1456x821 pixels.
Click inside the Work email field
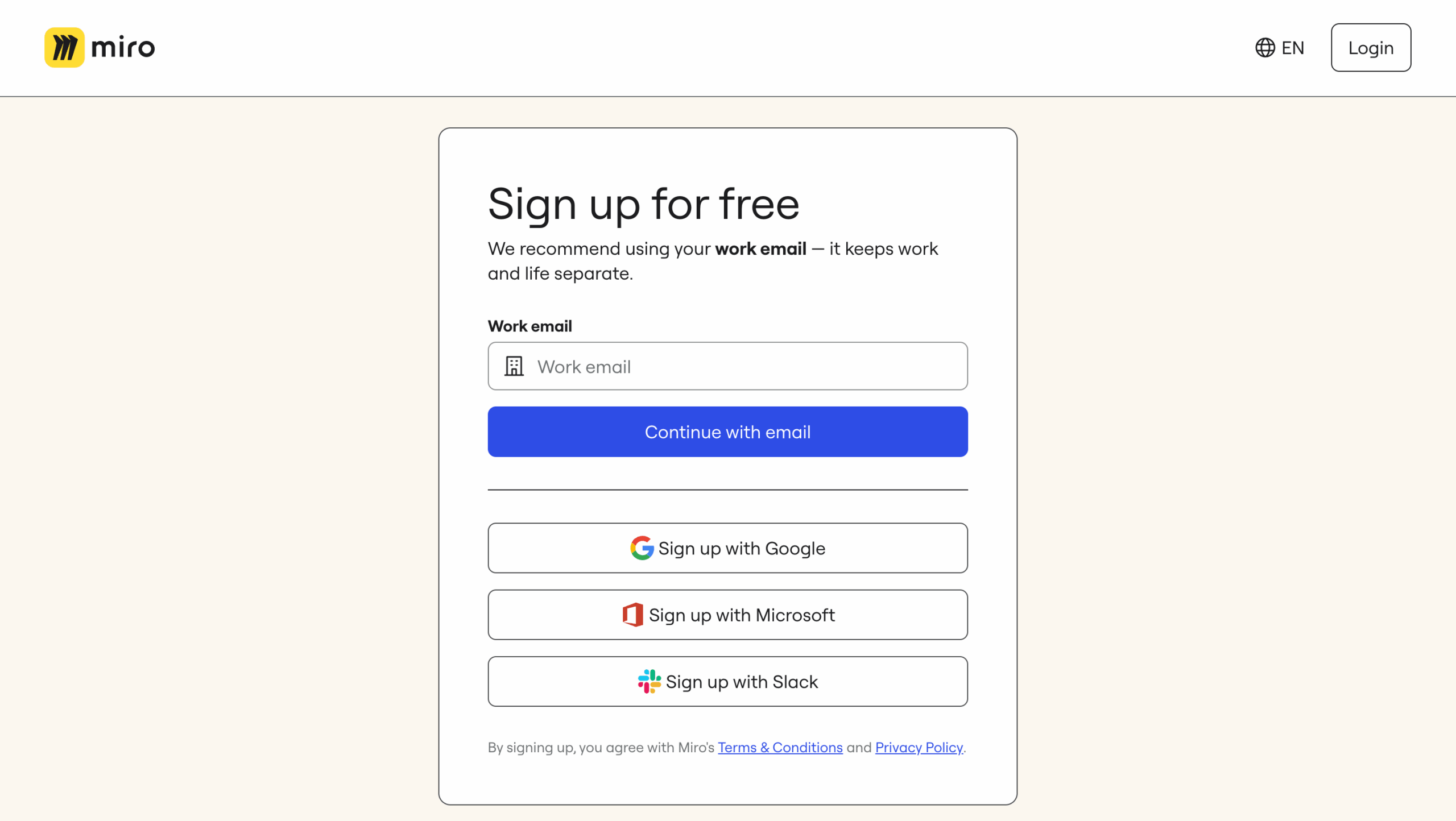(727, 366)
